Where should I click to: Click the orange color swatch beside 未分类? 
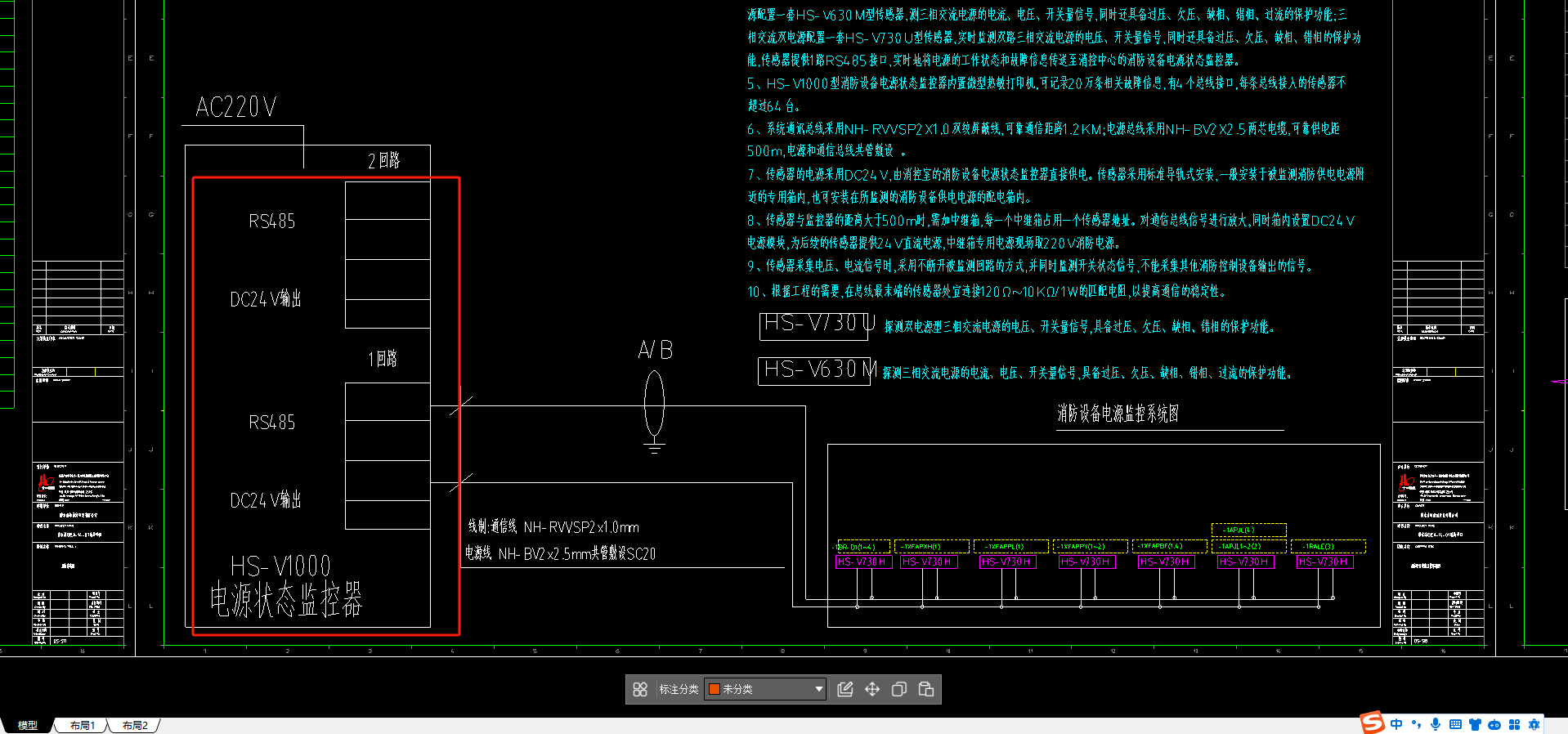click(x=714, y=689)
